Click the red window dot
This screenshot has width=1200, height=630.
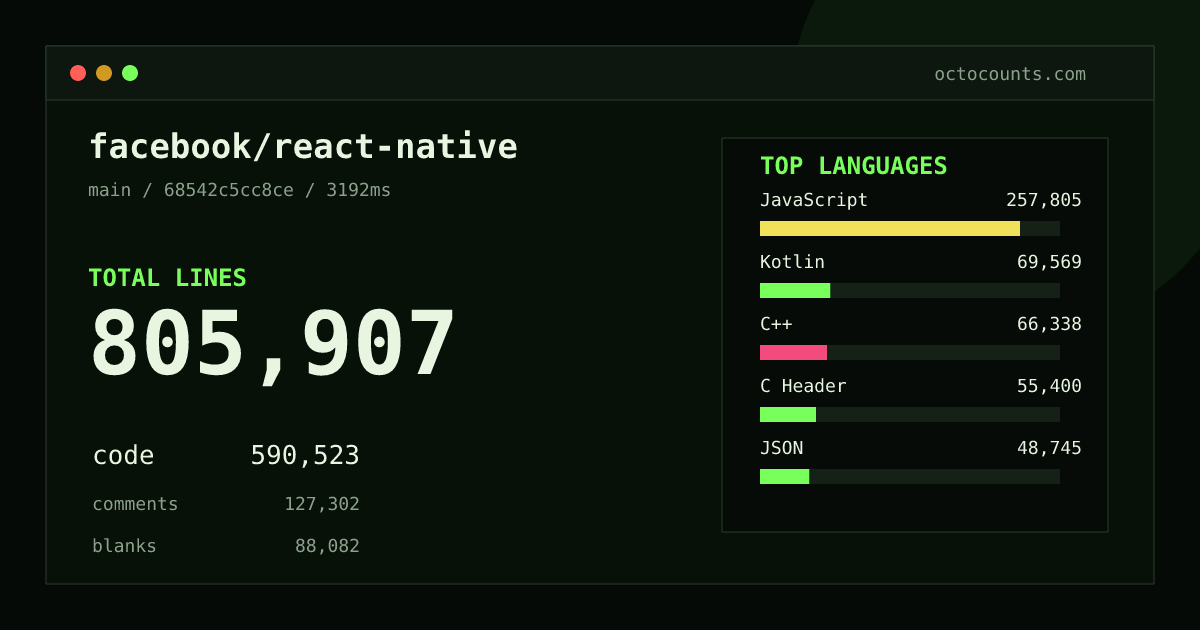[78, 73]
